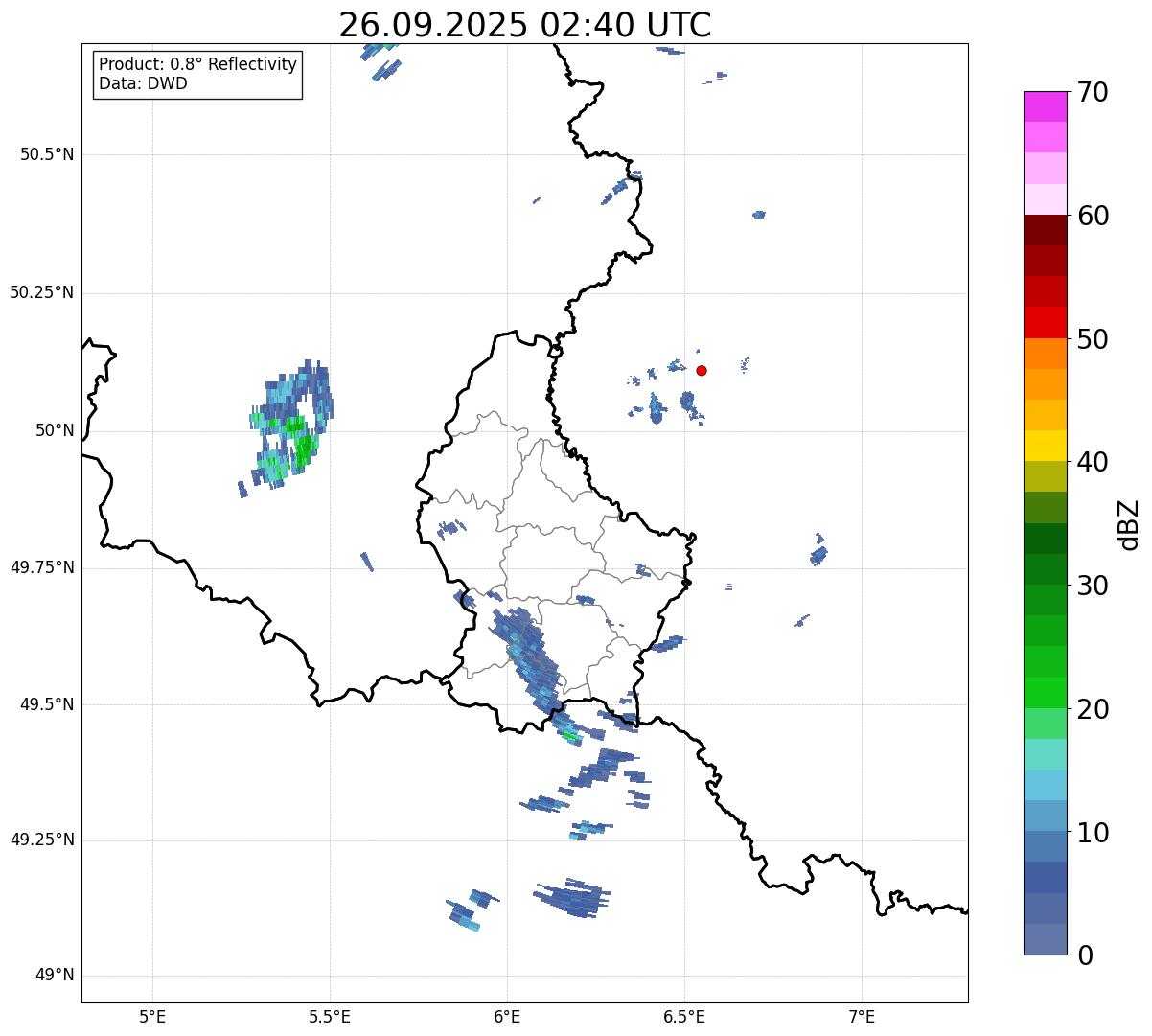Click the radar echo band over southern Luxembourg
Image resolution: width=1152 pixels, height=1036 pixels.
[x=523, y=655]
